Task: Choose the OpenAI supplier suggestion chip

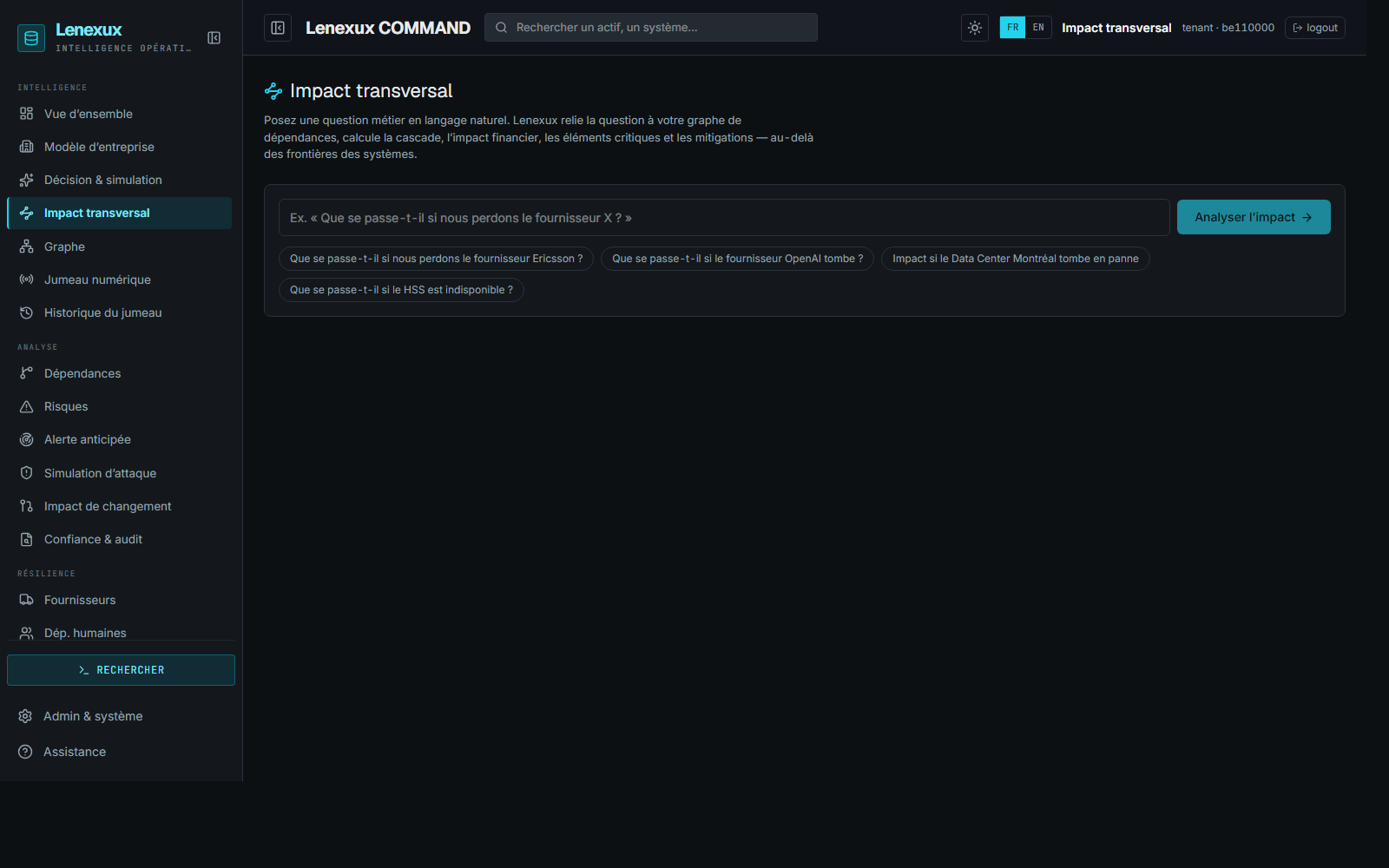Action: (x=737, y=259)
